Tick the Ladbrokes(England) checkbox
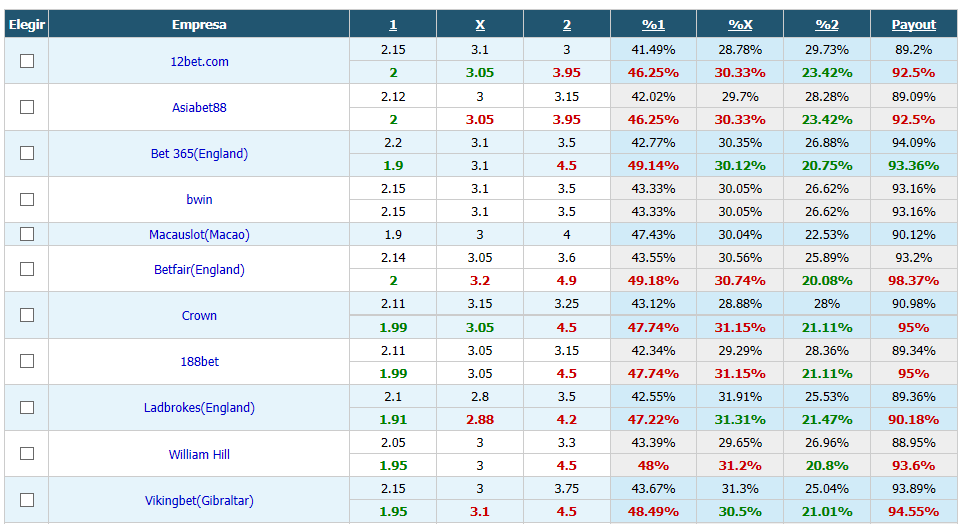The image size is (963, 524). (27, 408)
